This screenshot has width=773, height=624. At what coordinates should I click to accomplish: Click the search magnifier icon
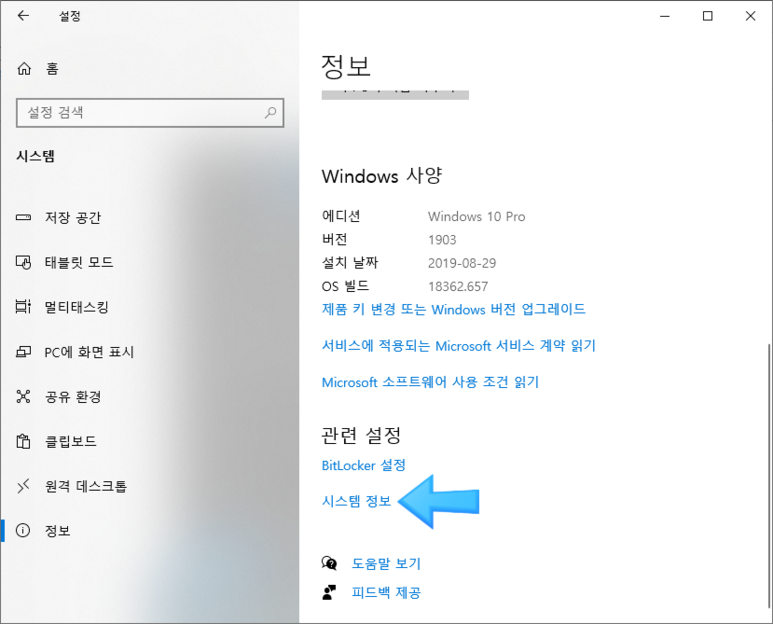point(270,112)
